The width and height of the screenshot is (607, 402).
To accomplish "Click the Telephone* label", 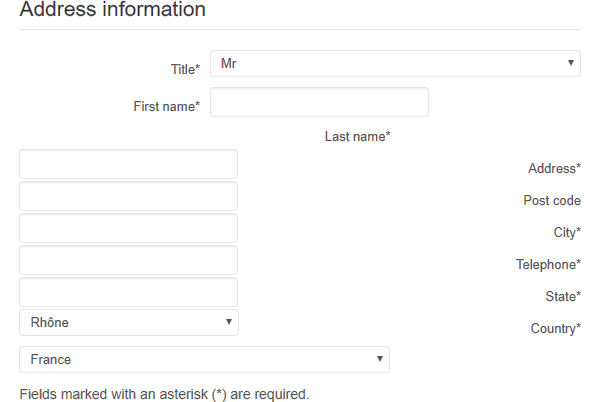I will click(x=548, y=265).
